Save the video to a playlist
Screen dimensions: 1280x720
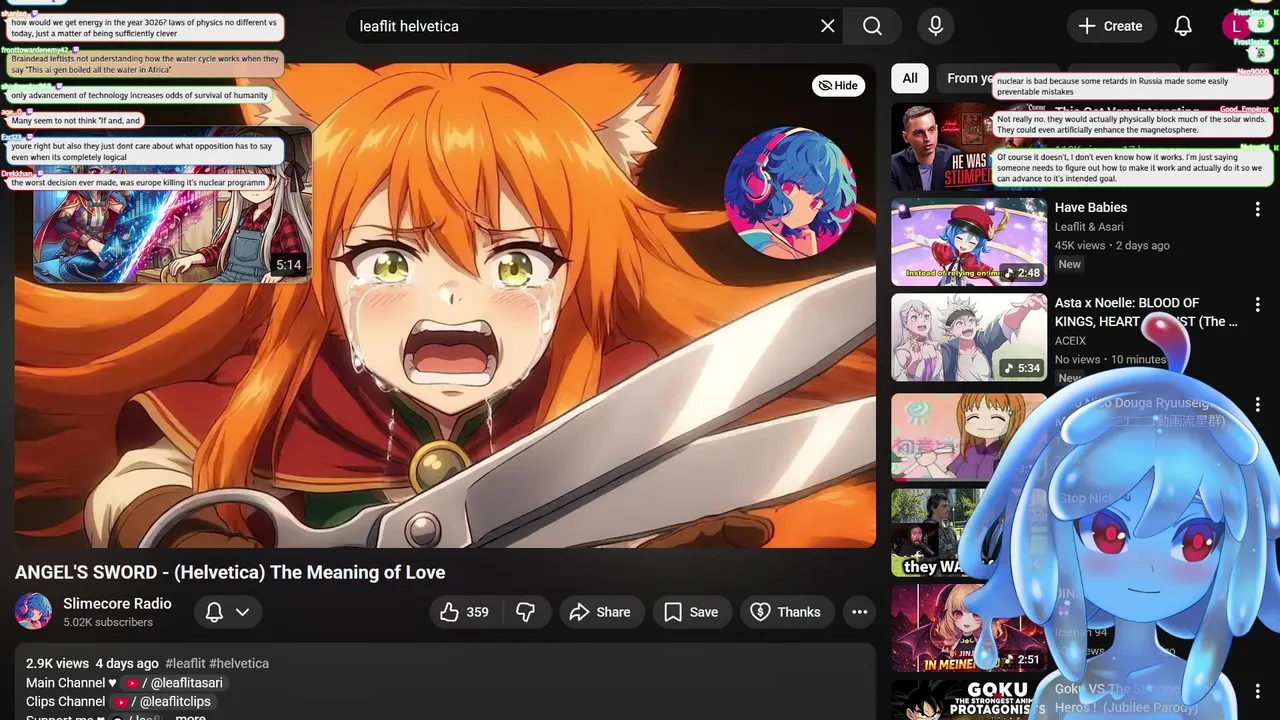click(691, 612)
